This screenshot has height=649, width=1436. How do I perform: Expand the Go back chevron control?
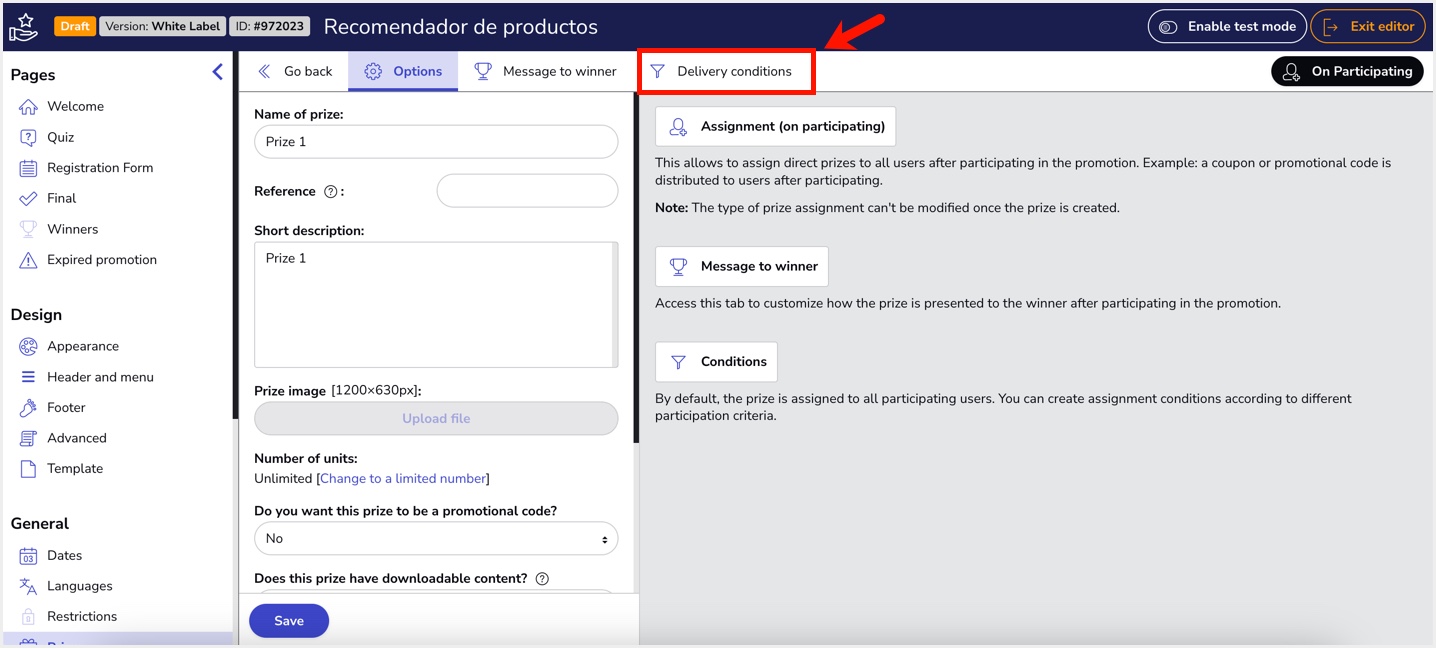pos(263,71)
